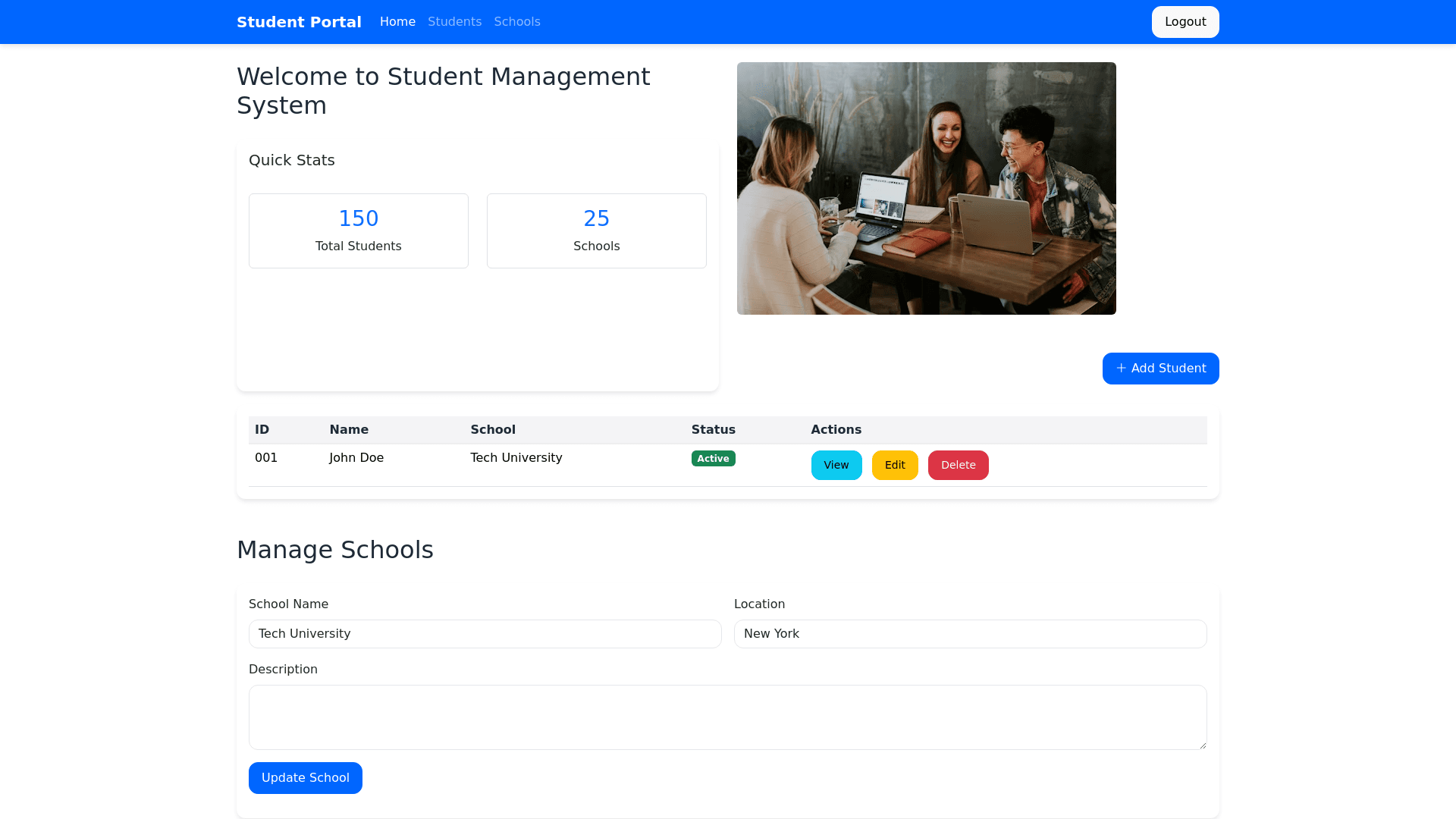Open the Schools nav link

517,22
